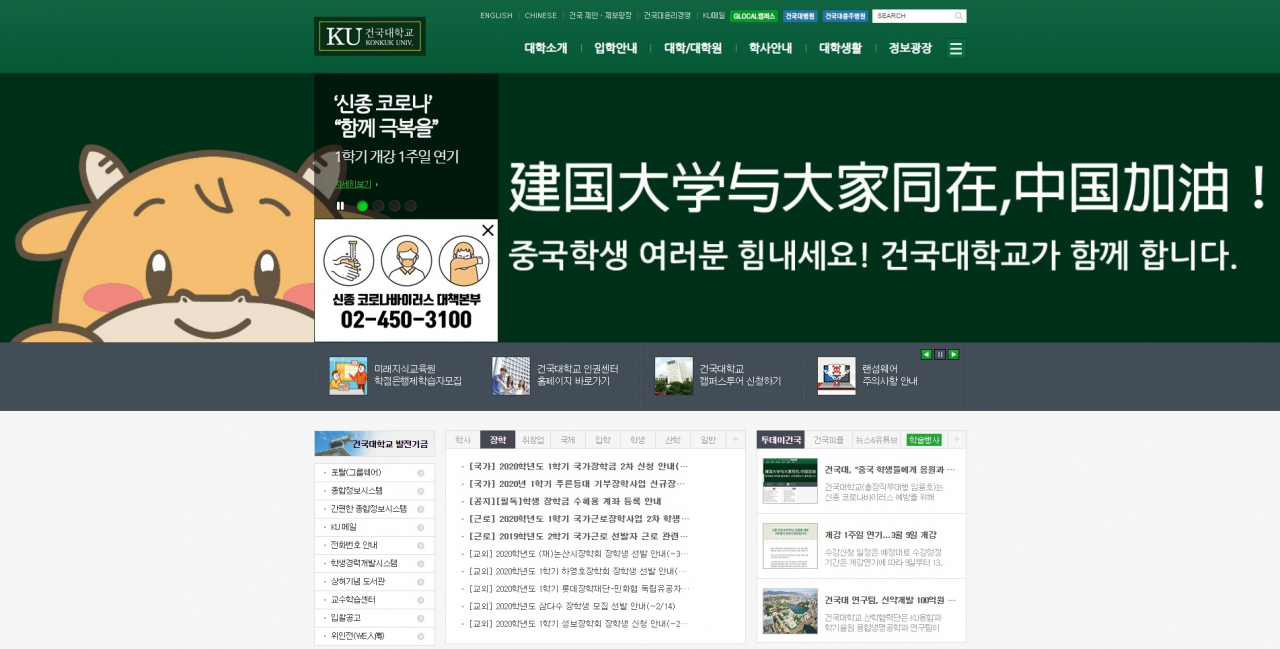
Task: Open the 대학생활 main menu
Action: 841,48
